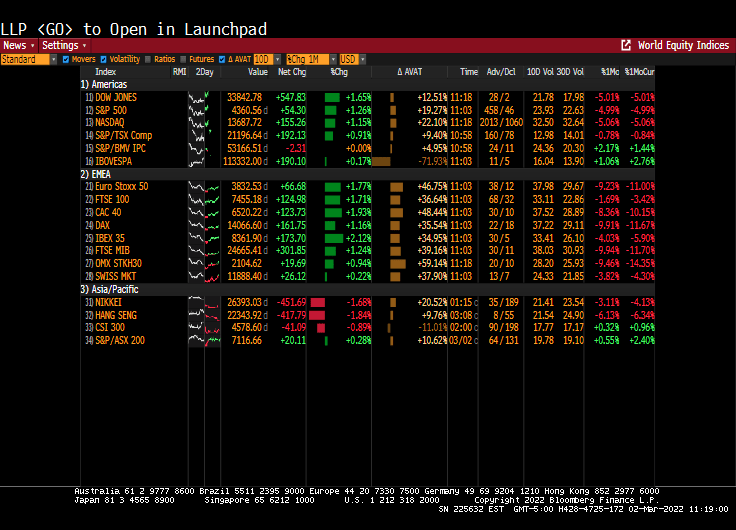Open the News menu

[18, 45]
